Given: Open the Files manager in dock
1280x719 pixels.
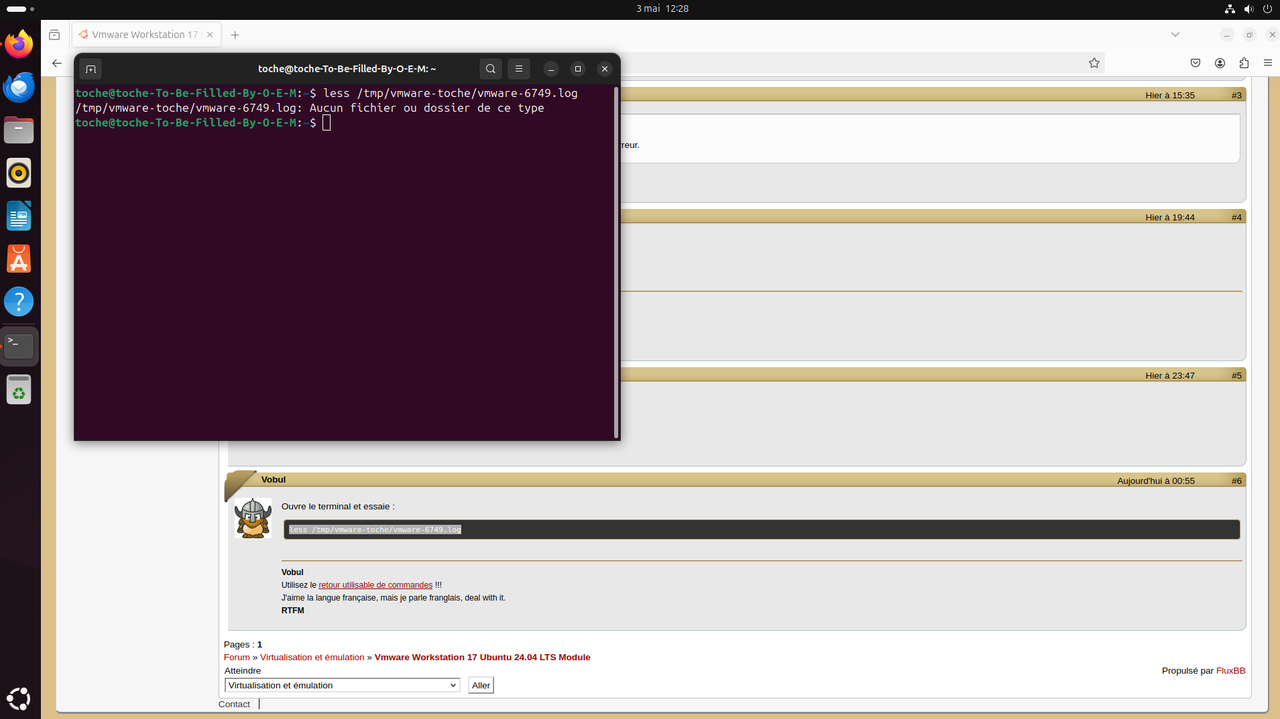Looking at the screenshot, I should (19, 130).
